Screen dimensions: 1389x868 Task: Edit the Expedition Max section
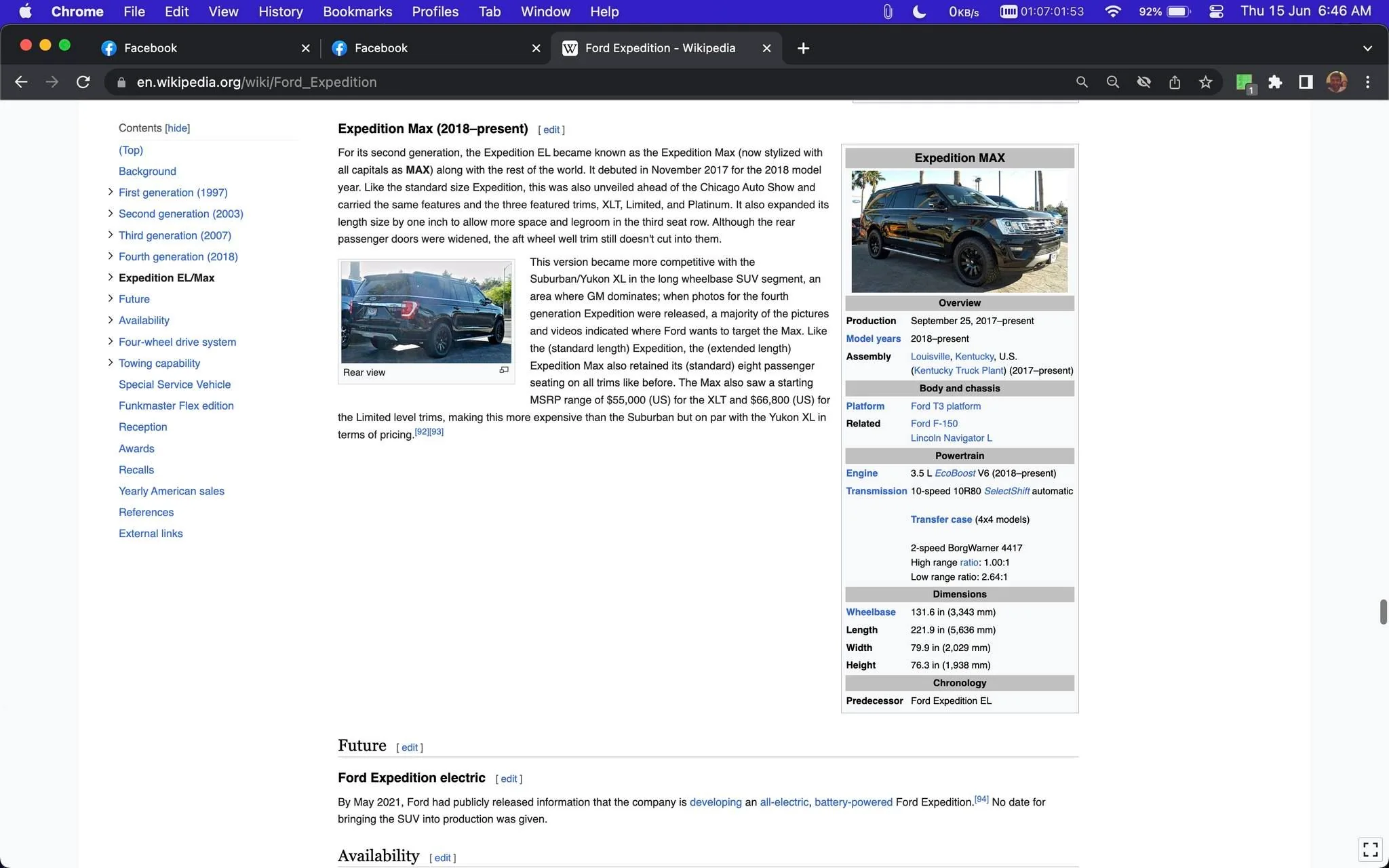pos(551,130)
